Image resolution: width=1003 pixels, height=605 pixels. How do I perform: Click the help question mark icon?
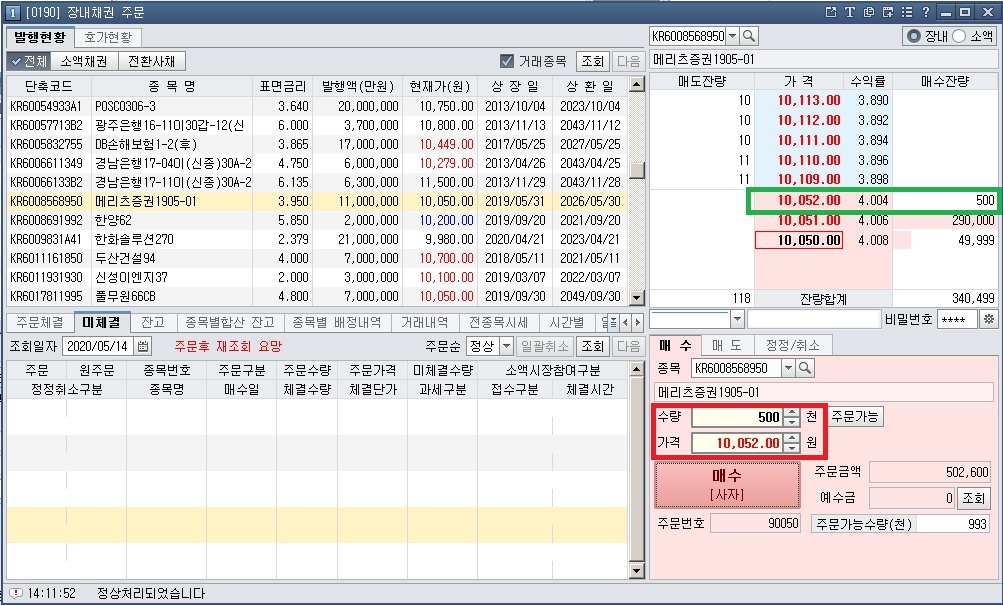coord(926,12)
